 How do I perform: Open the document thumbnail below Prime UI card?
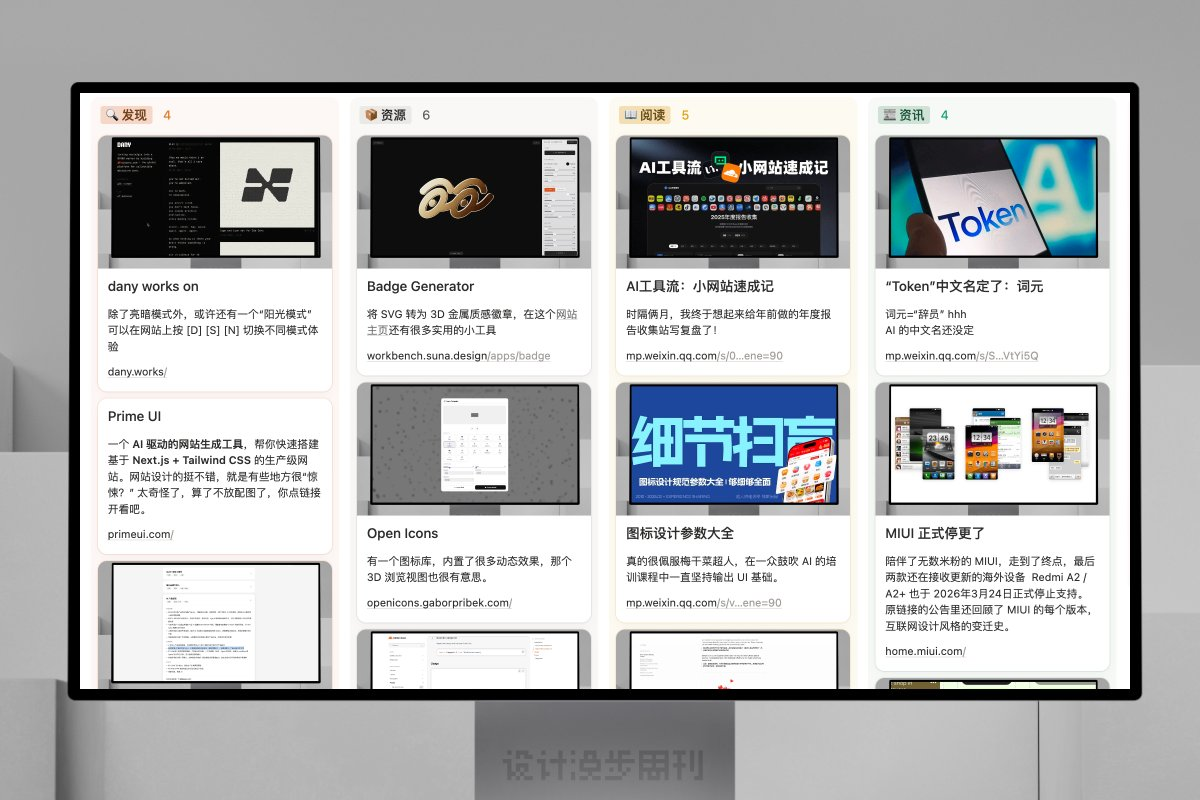click(215, 625)
